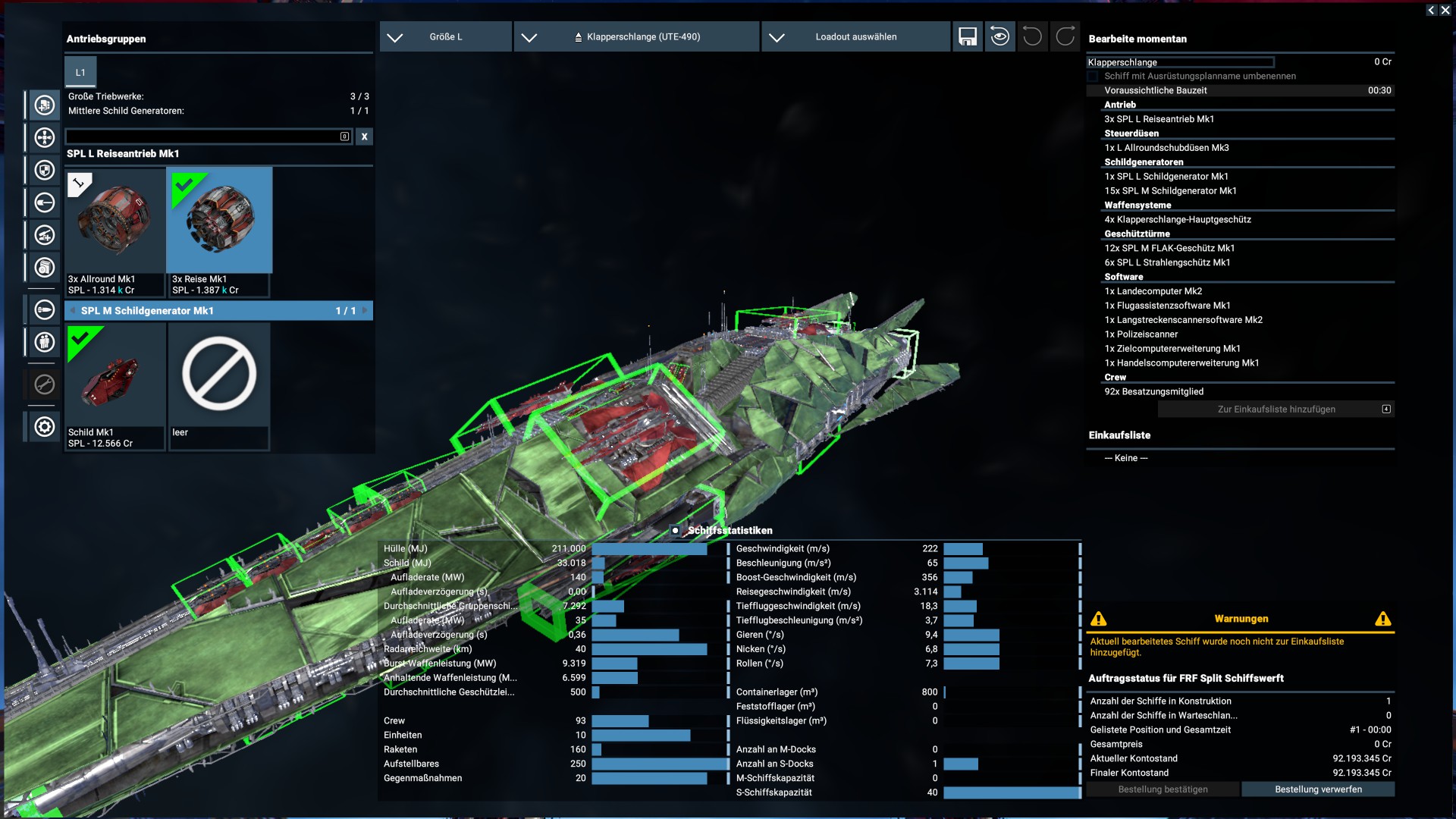Select the L1 engine group tab
1456x819 pixels.
pos(80,73)
